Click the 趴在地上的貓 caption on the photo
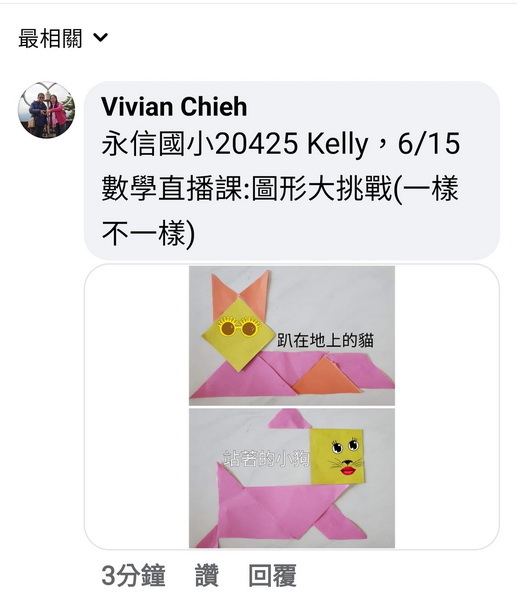The width and height of the screenshot is (517, 600). [x=325, y=340]
